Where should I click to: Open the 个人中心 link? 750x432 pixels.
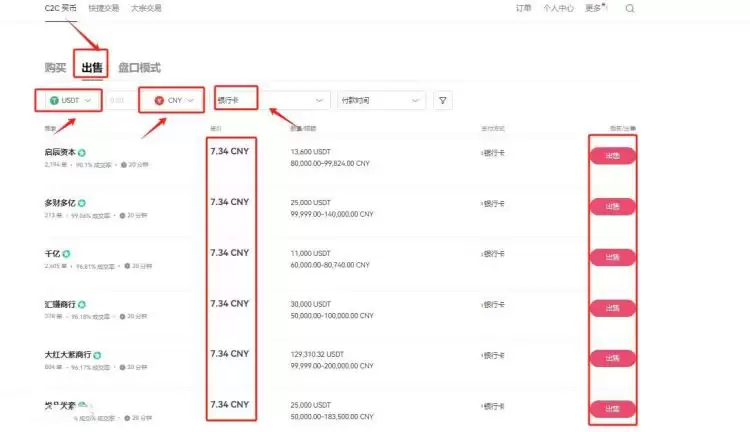pyautogui.click(x=558, y=8)
